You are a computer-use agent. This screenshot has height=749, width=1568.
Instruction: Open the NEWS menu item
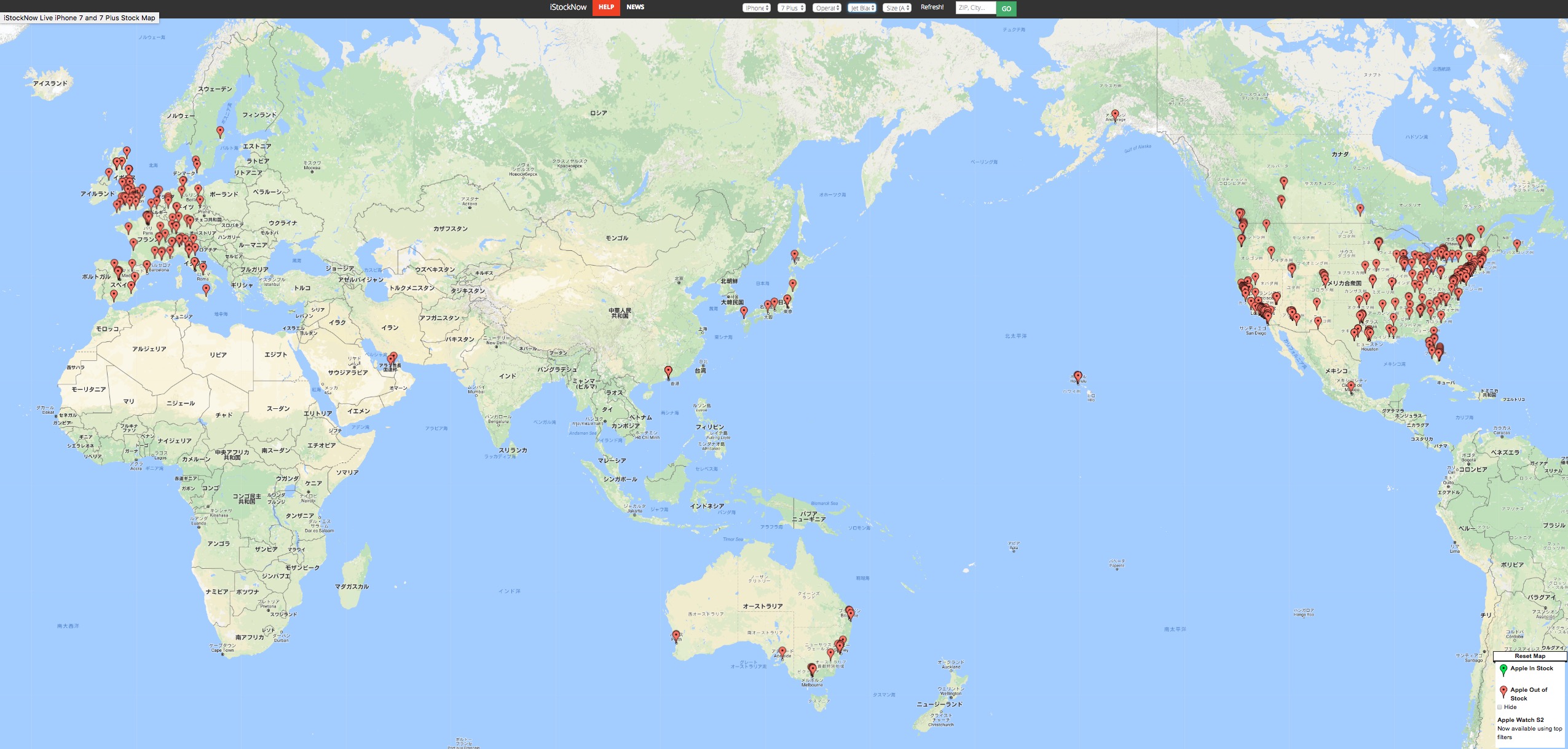(635, 7)
